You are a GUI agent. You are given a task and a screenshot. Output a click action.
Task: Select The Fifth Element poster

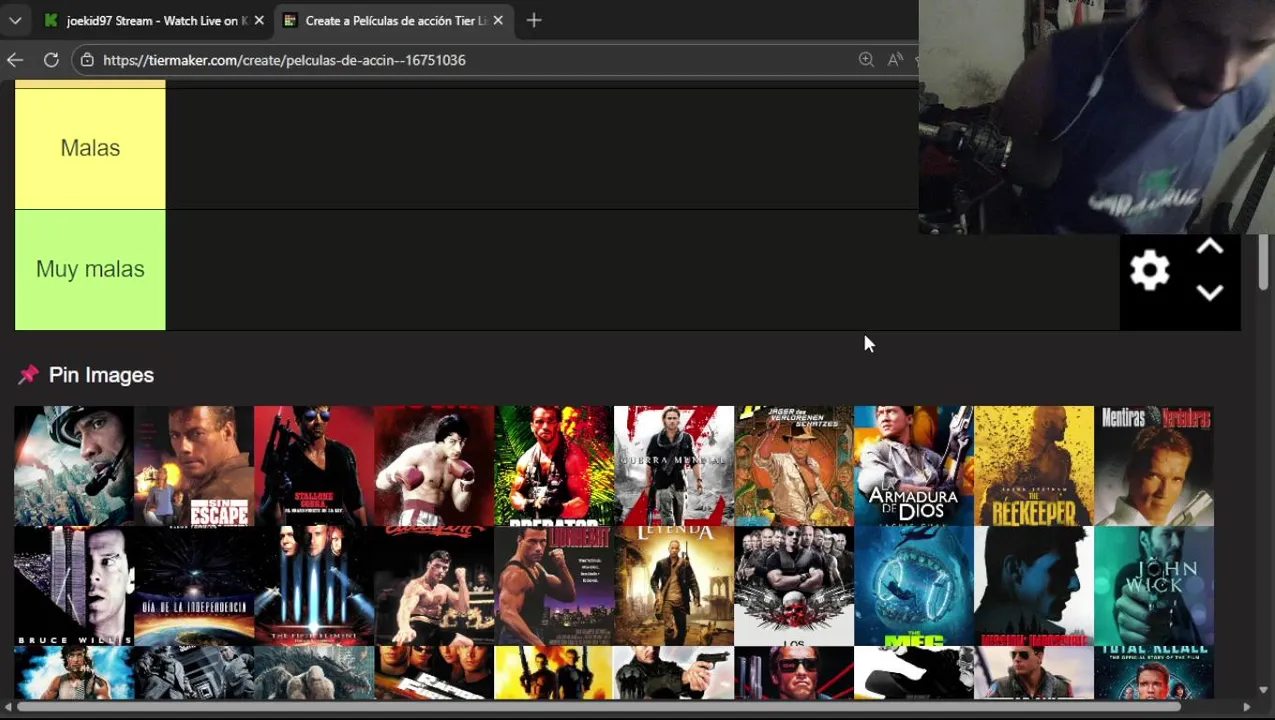[x=314, y=586]
